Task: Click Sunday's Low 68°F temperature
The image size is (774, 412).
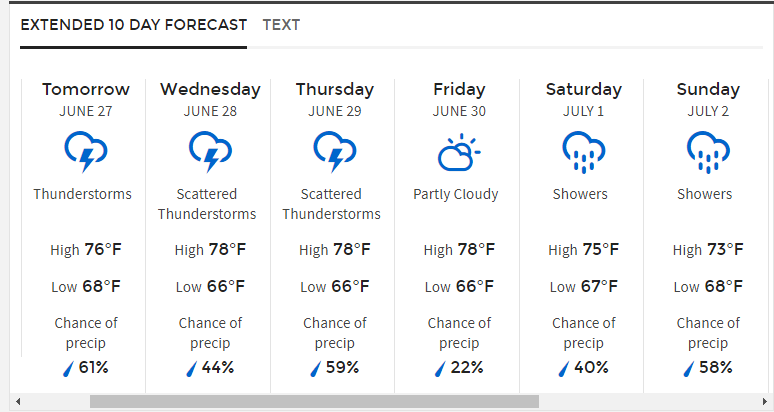Action: (708, 287)
